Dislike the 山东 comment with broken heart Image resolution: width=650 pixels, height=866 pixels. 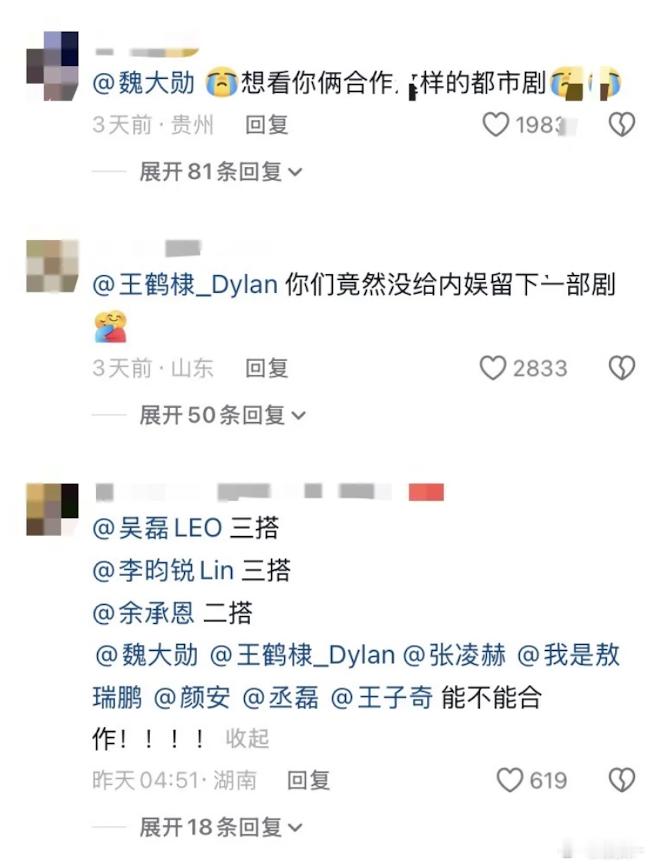coord(622,368)
